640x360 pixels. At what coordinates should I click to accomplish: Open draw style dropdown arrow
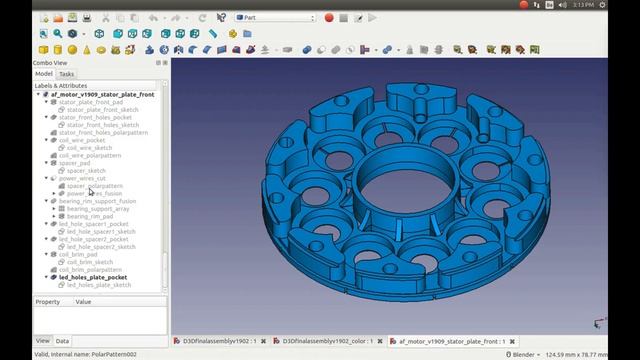(84, 34)
